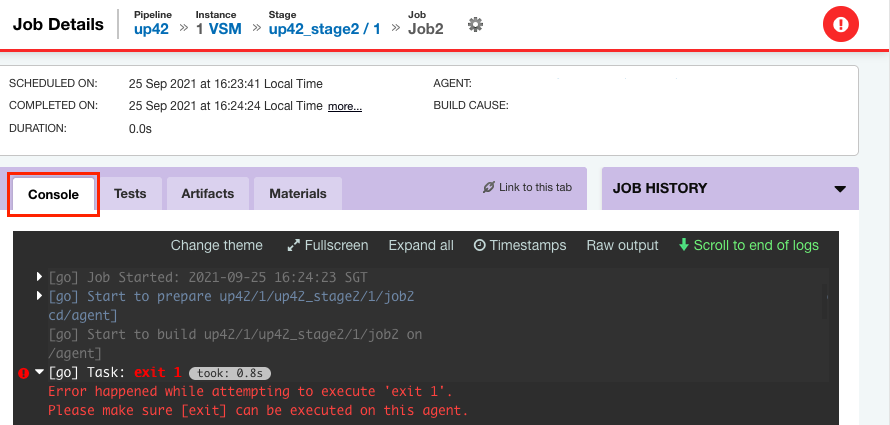Open job settings gear icon
The height and width of the screenshot is (425, 890).
[x=475, y=24]
